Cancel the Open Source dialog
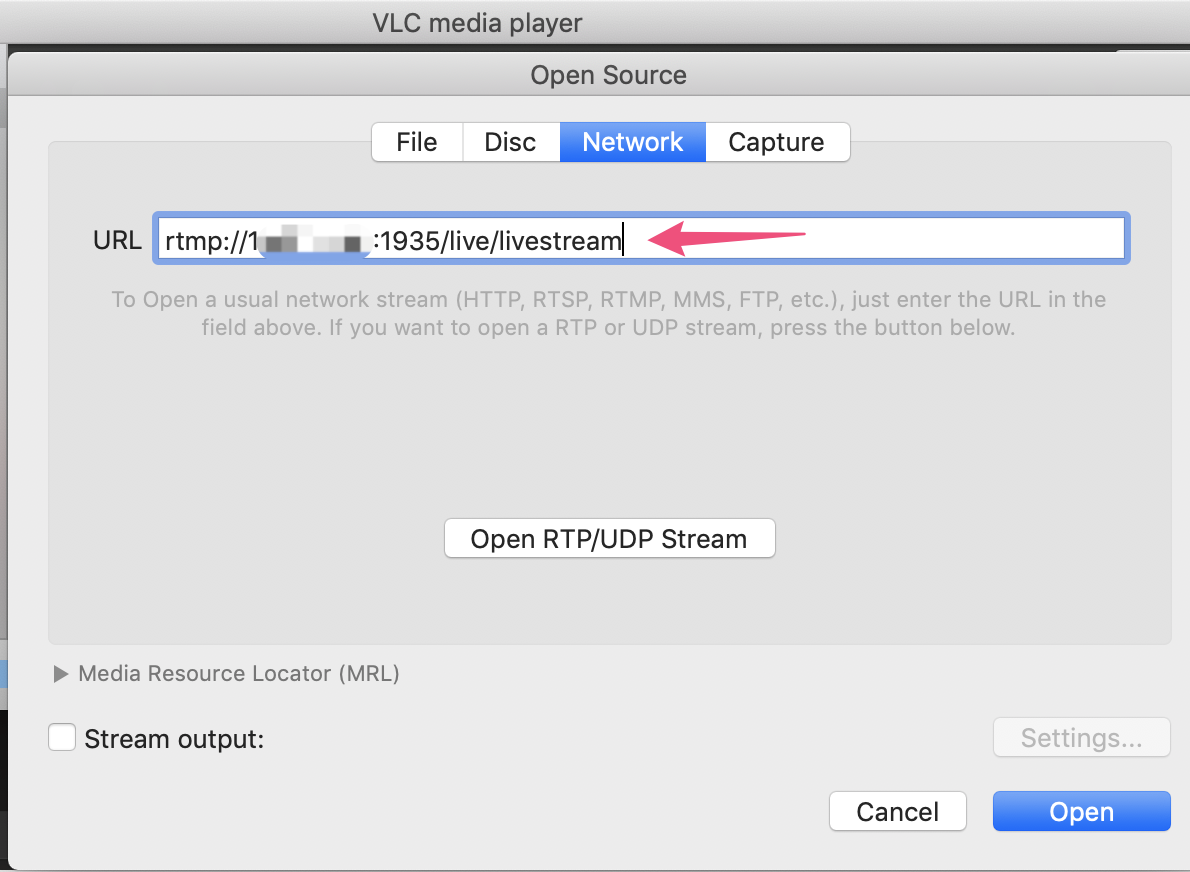The height and width of the screenshot is (872, 1190). point(898,812)
